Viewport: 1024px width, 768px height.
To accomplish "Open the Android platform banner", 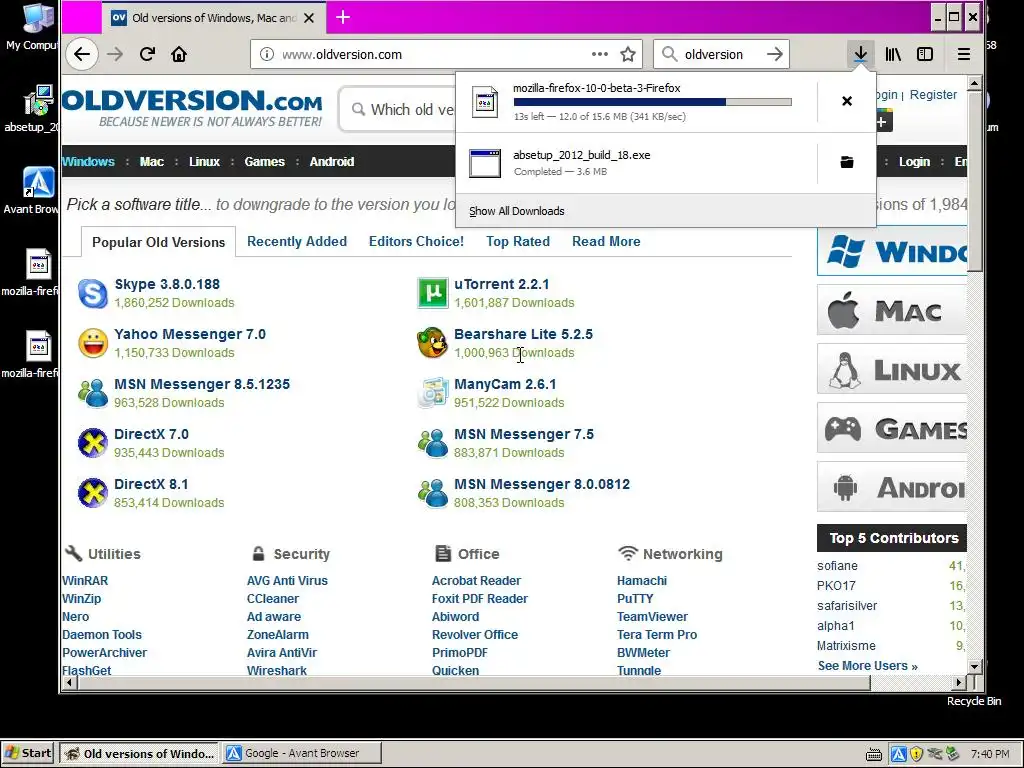I will click(892, 487).
